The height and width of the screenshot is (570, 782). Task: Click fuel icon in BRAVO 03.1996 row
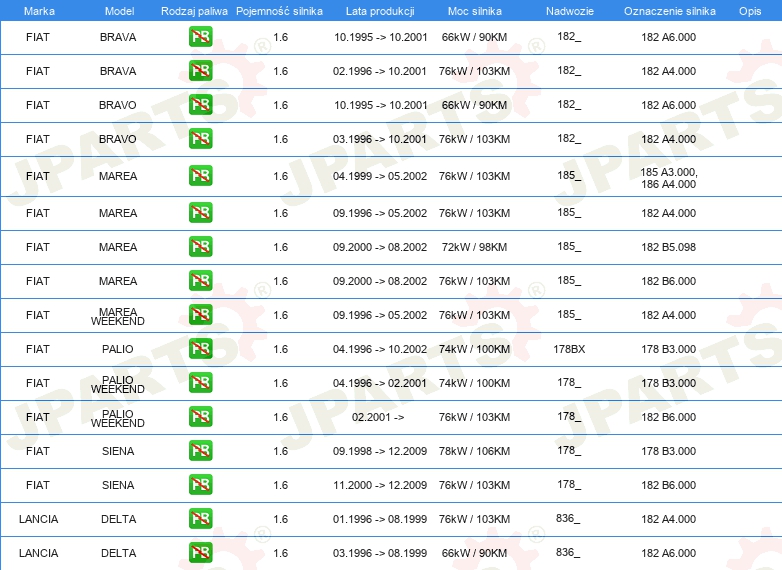(200, 139)
